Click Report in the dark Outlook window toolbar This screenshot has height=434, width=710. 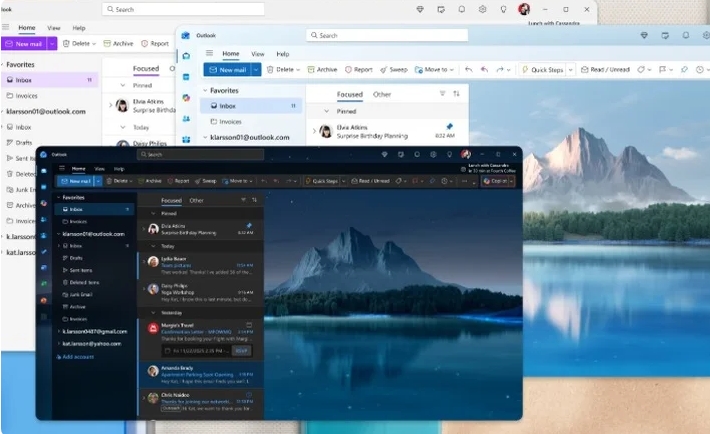click(178, 181)
